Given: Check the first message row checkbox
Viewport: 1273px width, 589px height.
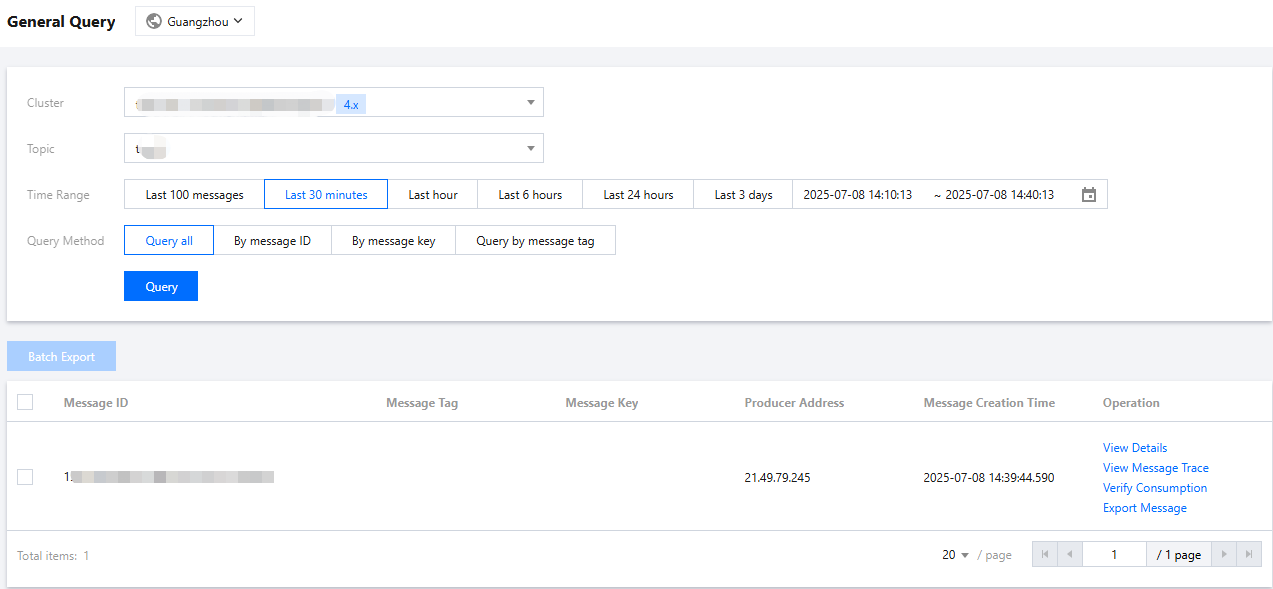Looking at the screenshot, I should click(x=25, y=477).
